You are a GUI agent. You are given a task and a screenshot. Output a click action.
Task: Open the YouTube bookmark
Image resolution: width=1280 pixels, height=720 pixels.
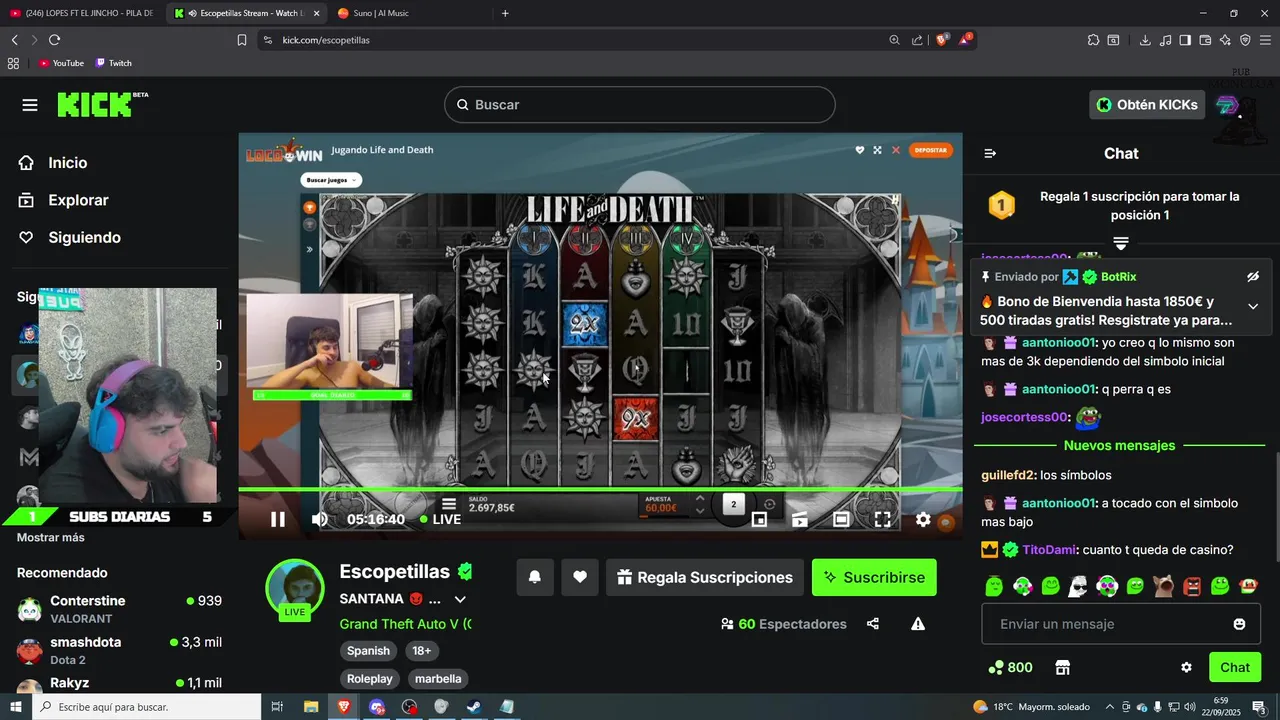click(61, 63)
